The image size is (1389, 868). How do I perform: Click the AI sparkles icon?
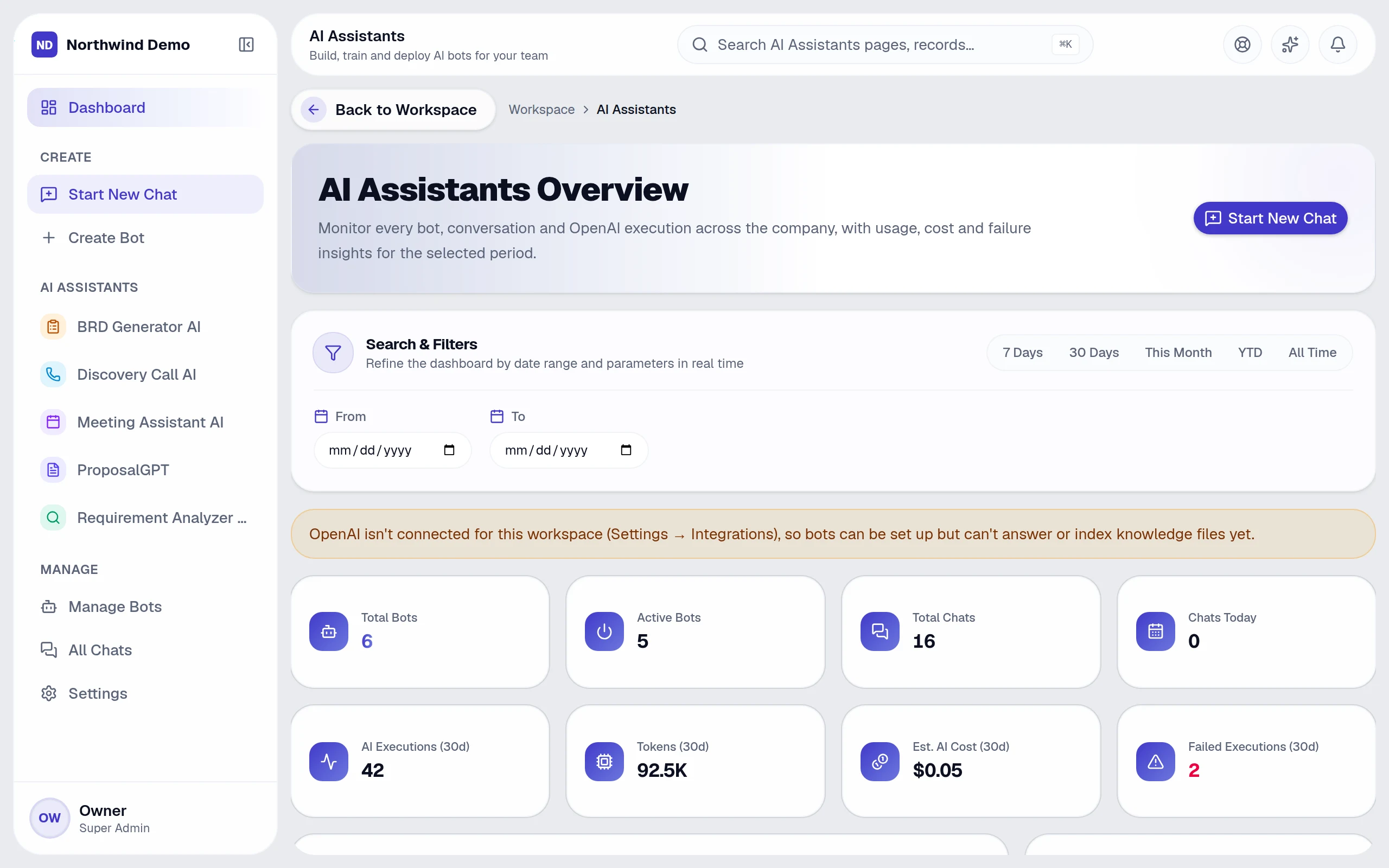[x=1290, y=44]
